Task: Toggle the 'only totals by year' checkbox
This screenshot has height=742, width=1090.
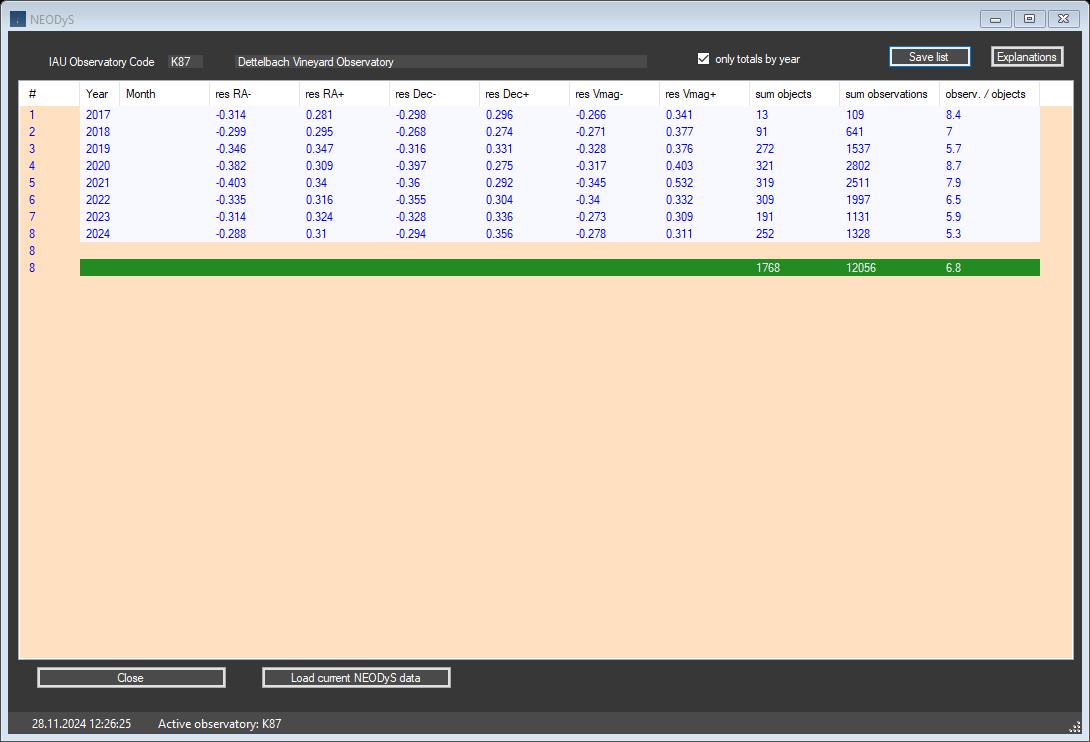Action: 704,59
